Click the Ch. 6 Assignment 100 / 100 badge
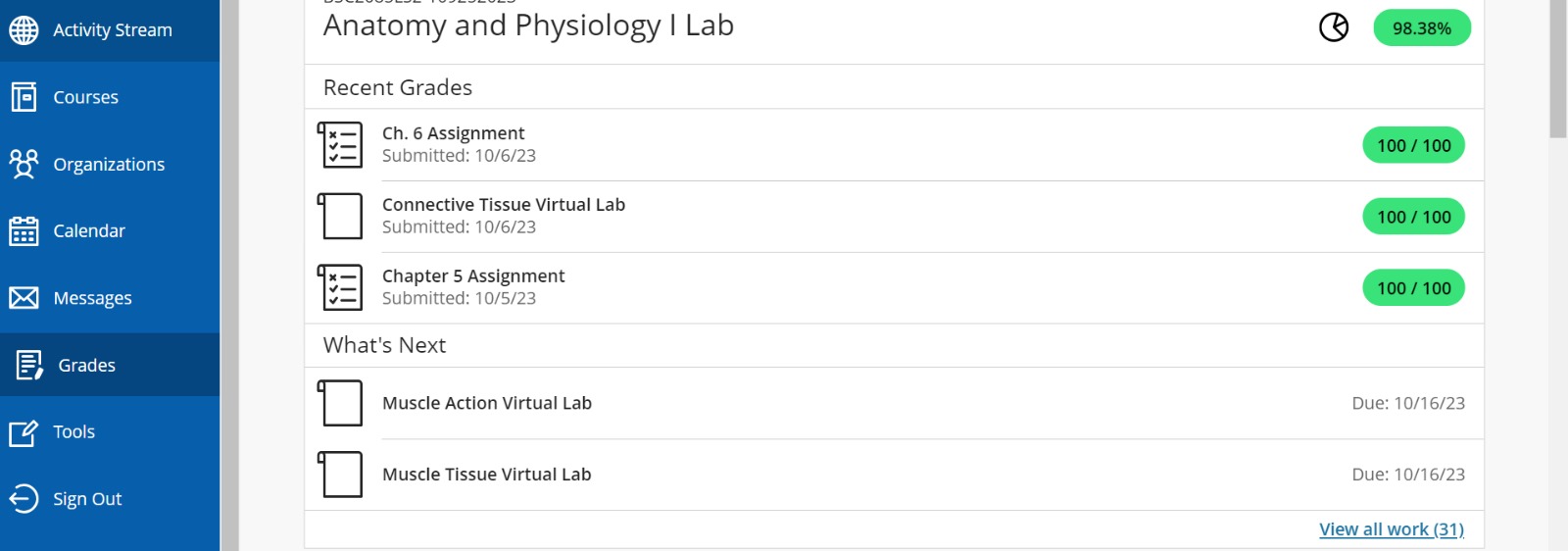The height and width of the screenshot is (551, 1568). click(x=1413, y=146)
